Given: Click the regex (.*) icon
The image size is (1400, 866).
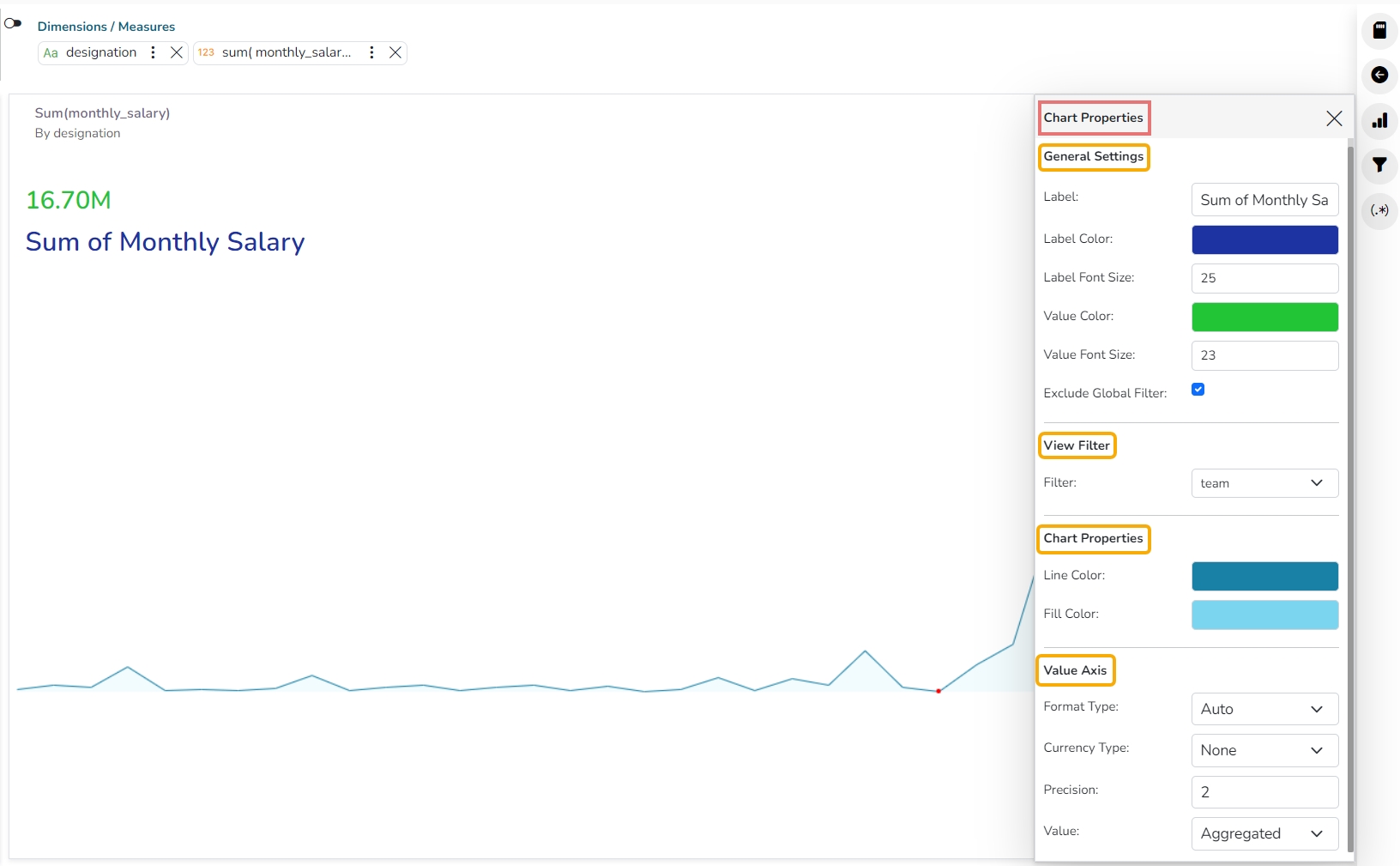Looking at the screenshot, I should tap(1379, 210).
